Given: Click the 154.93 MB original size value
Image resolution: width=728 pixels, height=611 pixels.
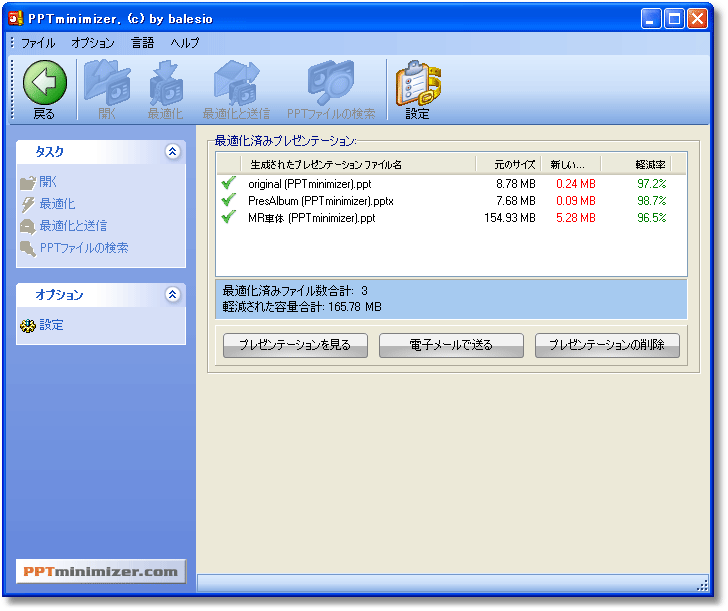Looking at the screenshot, I should click(510, 218).
